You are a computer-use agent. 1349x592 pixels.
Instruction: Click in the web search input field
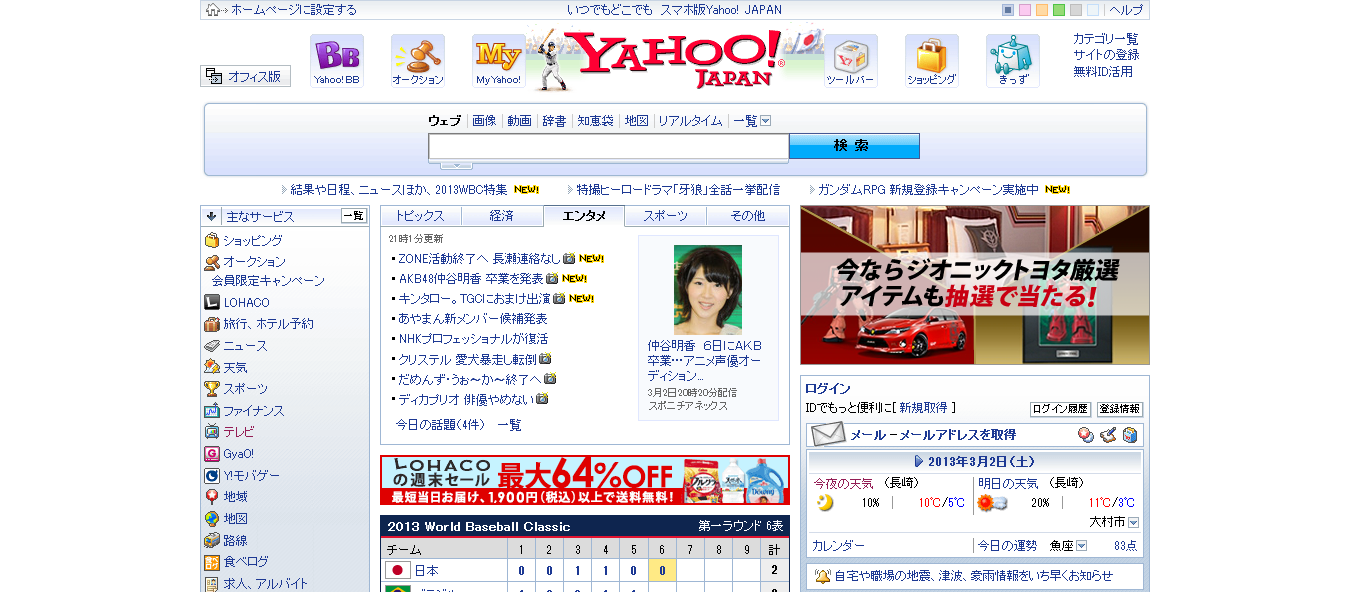pos(608,147)
